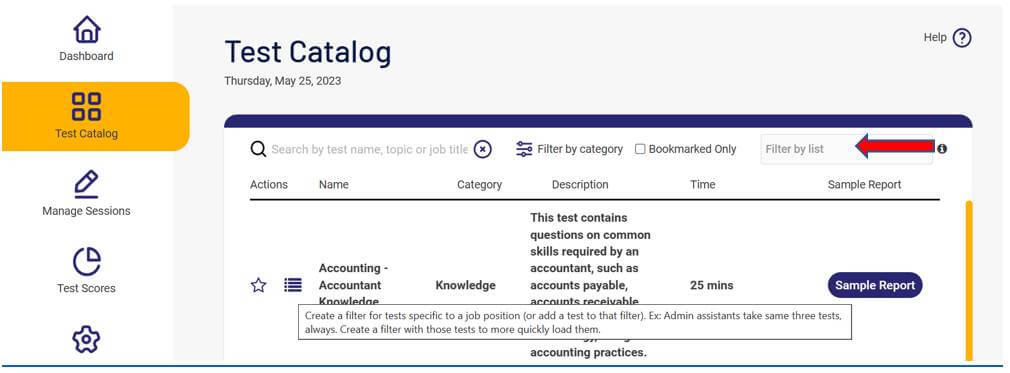Enable the Bookmarked Only checkbox
Viewport: 1010px width, 373px height.
tap(640, 149)
